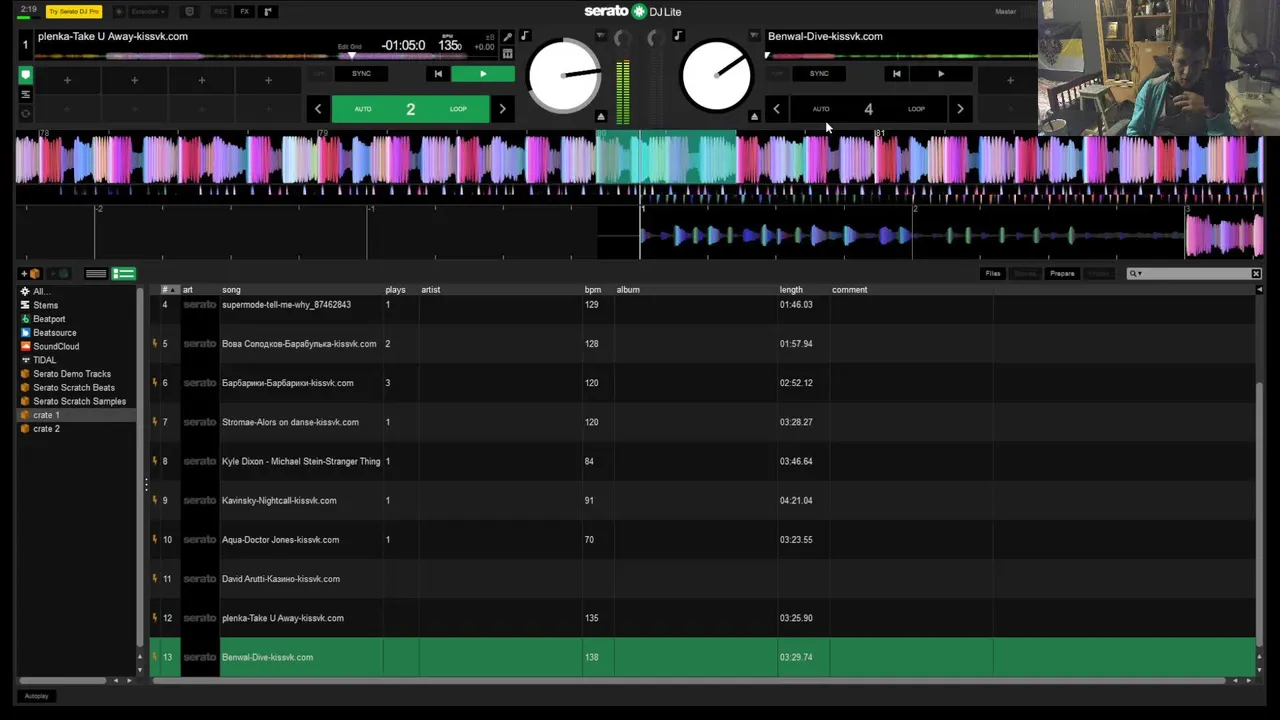Screen dimensions: 1280x720
Task: Click the library search field
Action: pos(1194,273)
